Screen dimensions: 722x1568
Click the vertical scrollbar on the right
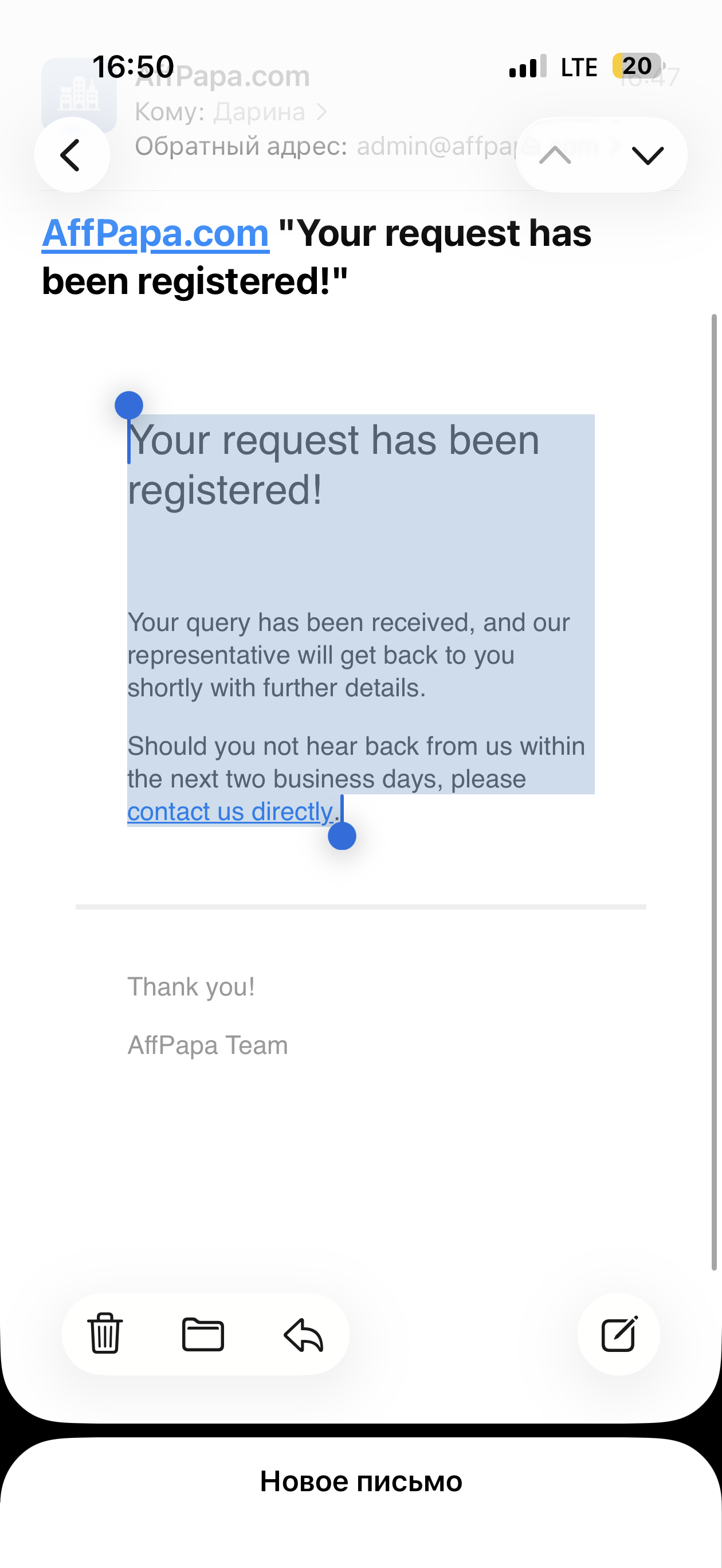[714, 791]
